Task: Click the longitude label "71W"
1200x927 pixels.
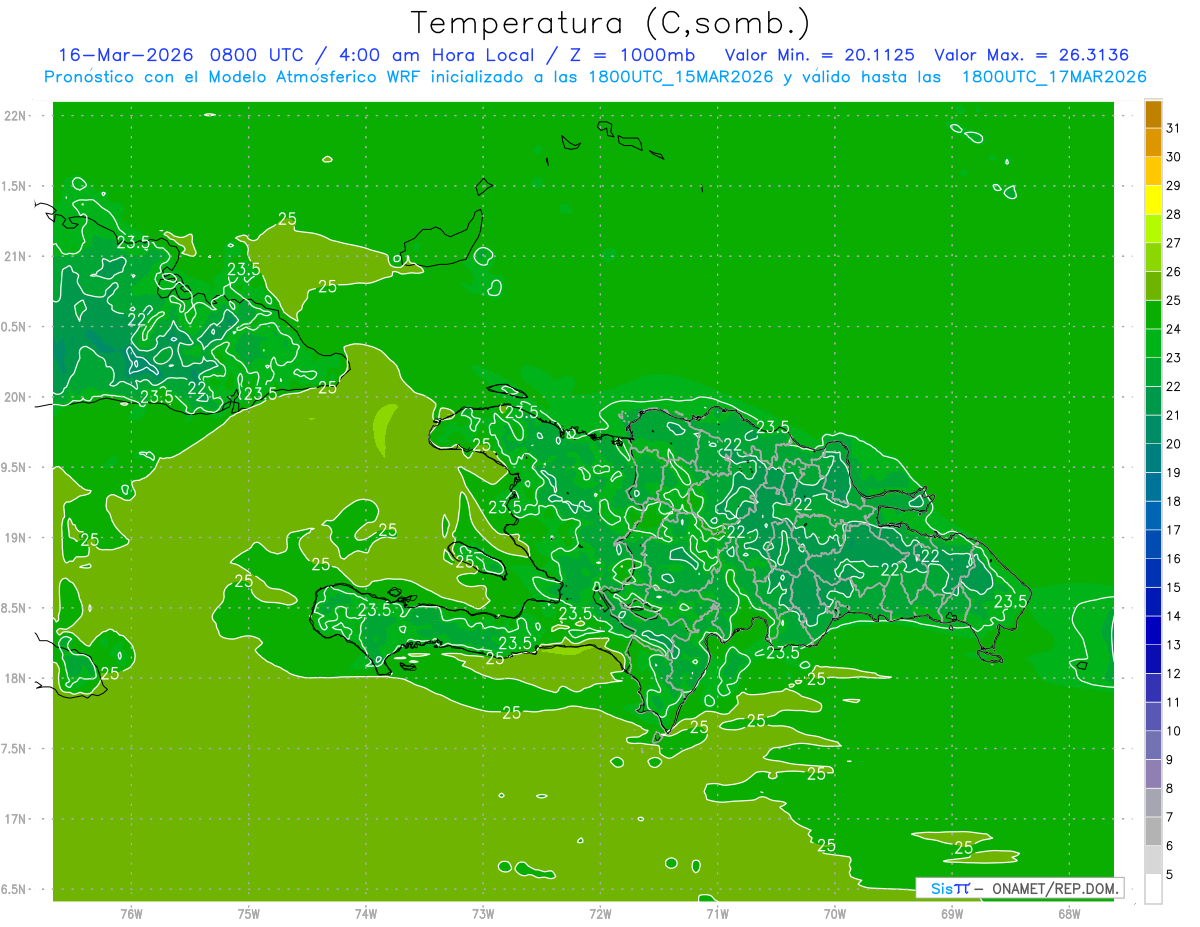Action: (x=717, y=913)
